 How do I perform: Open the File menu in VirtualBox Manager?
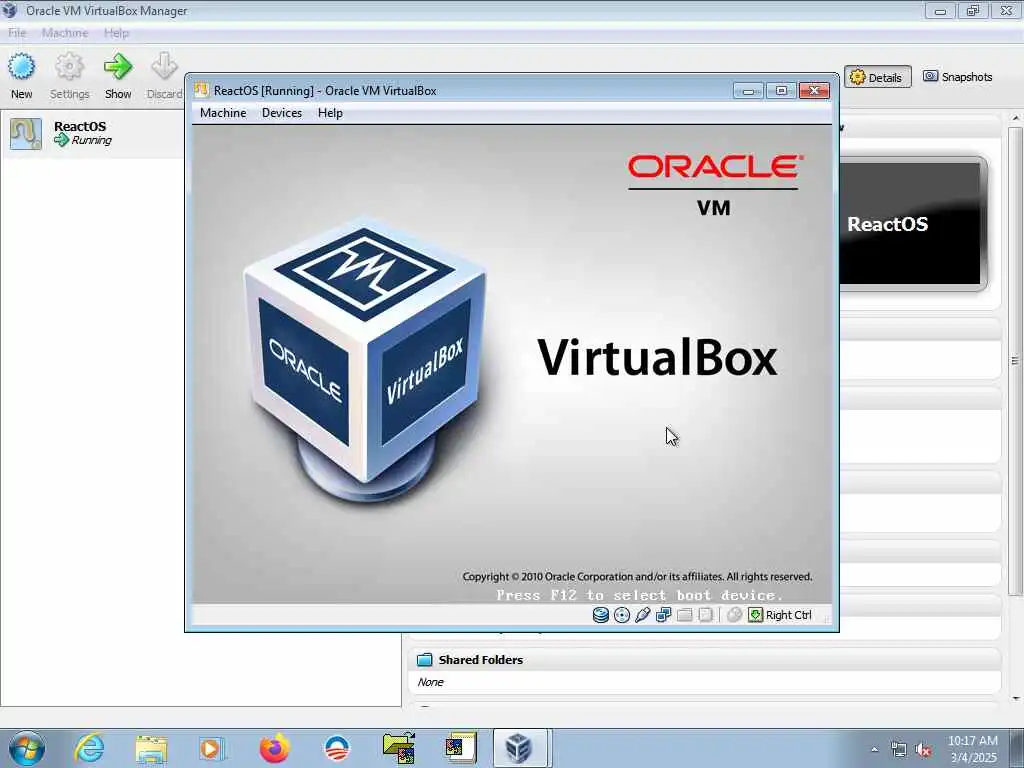[x=17, y=33]
